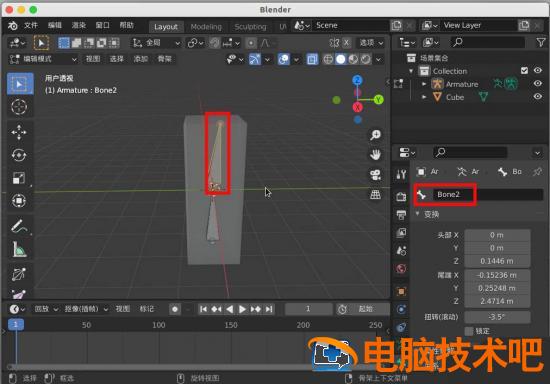The image size is (550, 384).
Task: Collapse the transform panel triangle
Action: [417, 214]
